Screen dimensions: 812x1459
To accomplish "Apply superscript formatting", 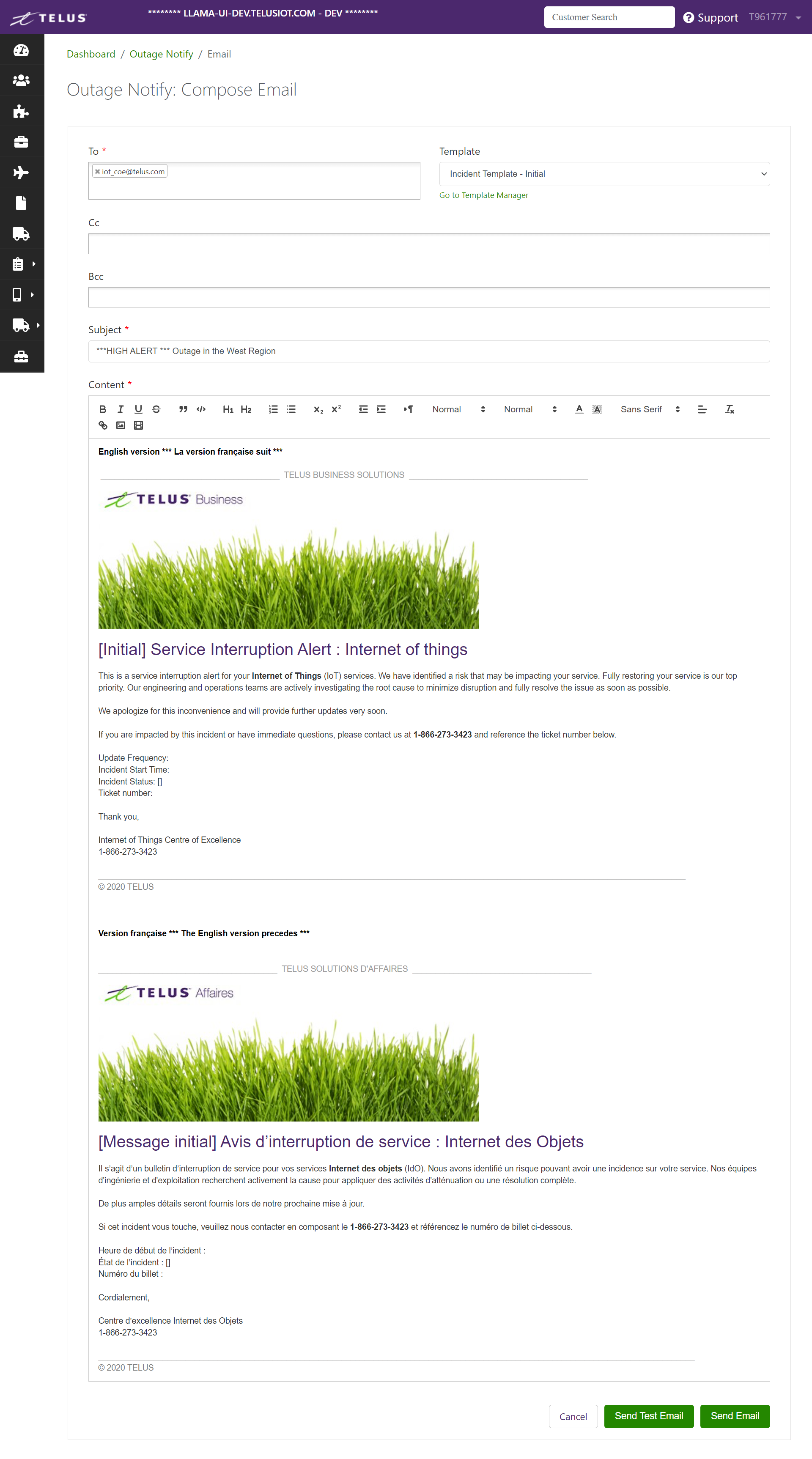I will pos(336,409).
